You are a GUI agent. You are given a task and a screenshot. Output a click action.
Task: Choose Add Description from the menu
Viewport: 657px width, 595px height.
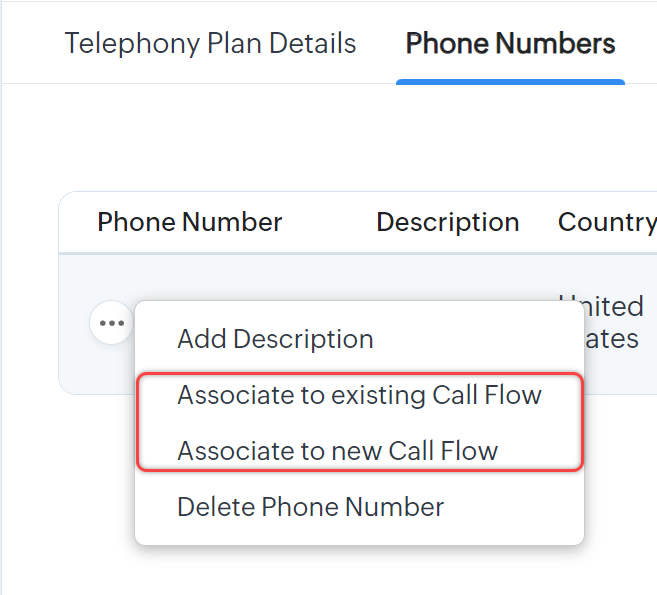[x=275, y=339]
